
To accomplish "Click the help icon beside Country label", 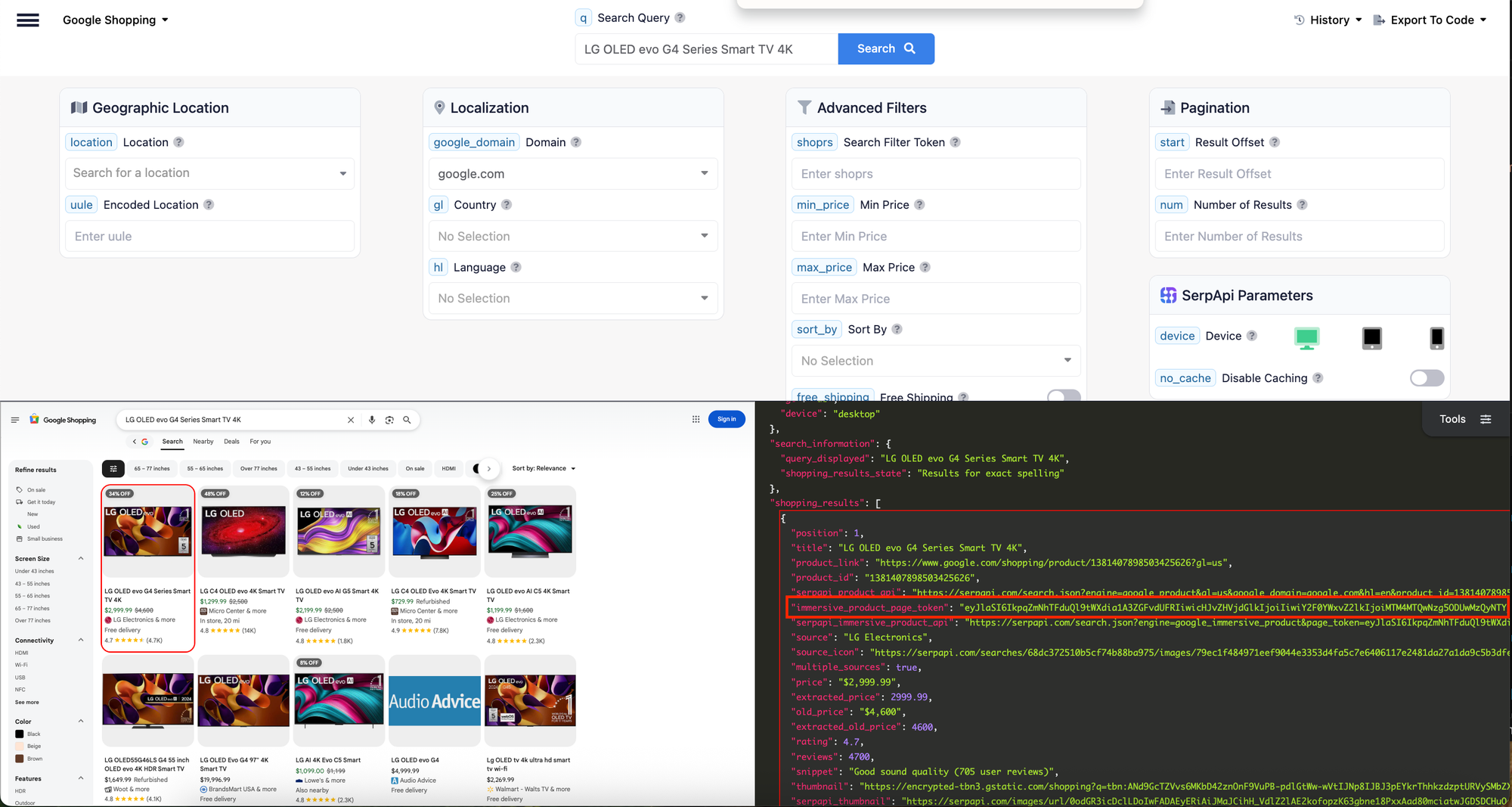I will 507,205.
